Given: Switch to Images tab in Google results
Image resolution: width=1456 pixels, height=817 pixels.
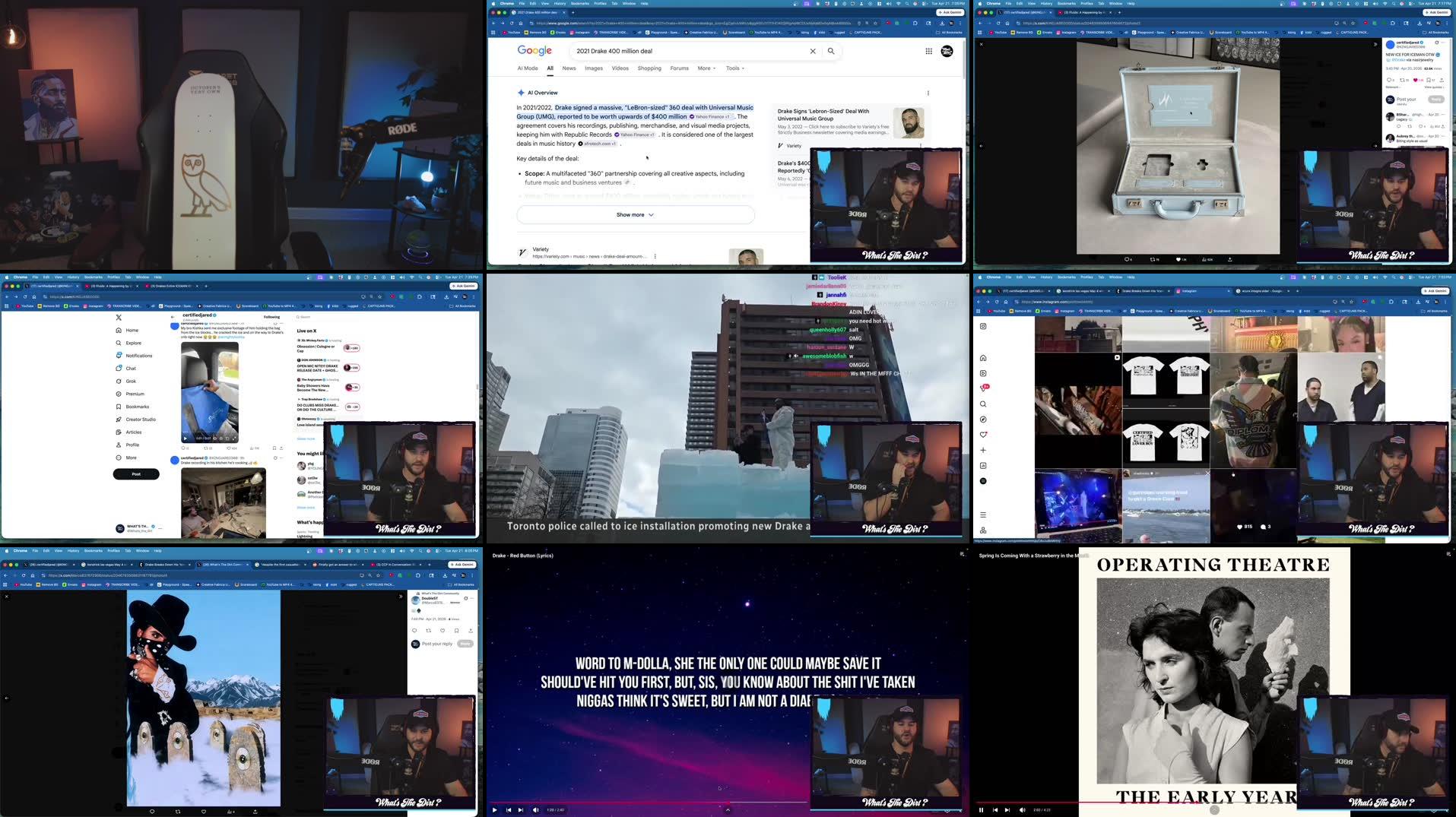Looking at the screenshot, I should click(x=594, y=68).
